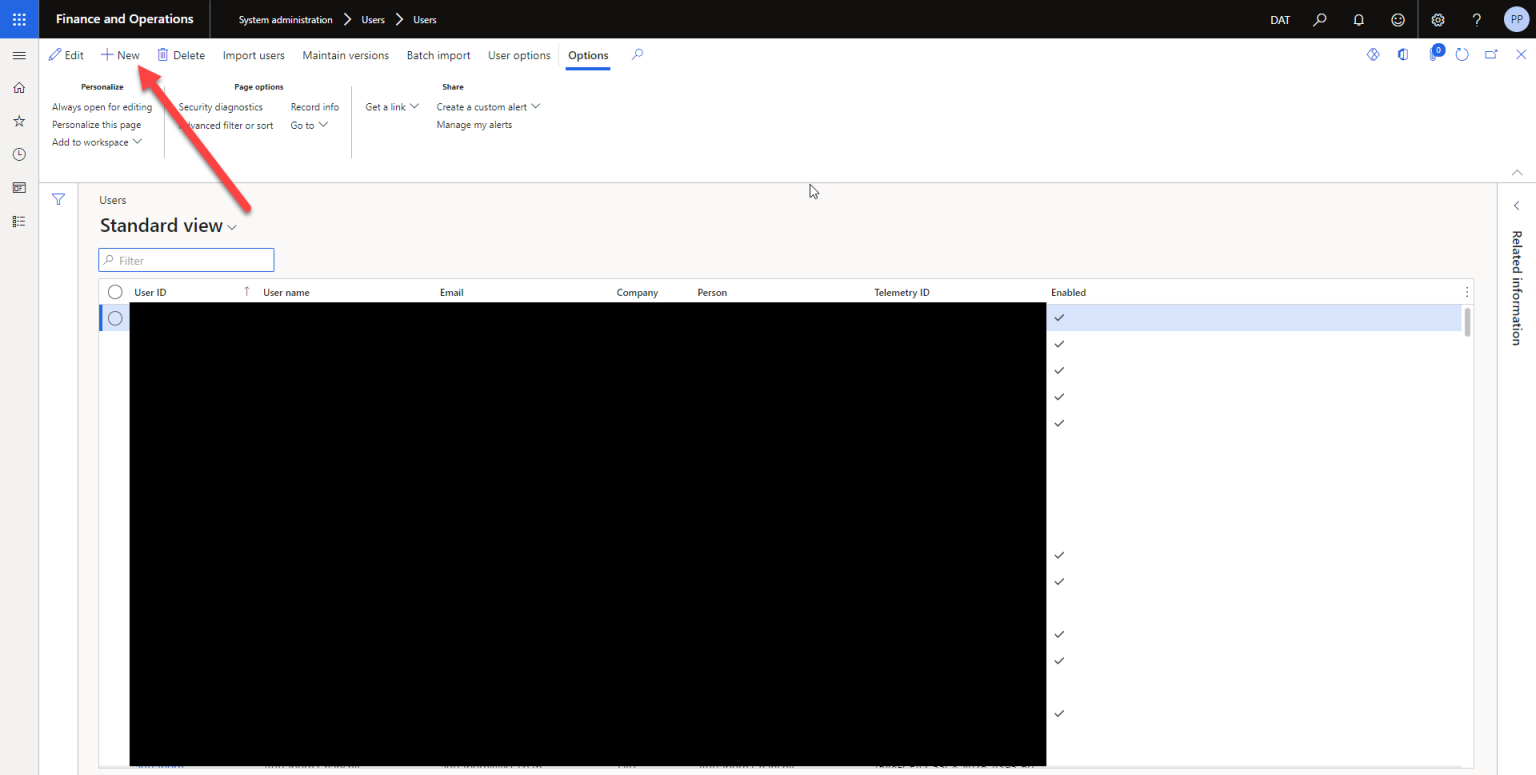Click Security diagnostics

tap(220, 107)
